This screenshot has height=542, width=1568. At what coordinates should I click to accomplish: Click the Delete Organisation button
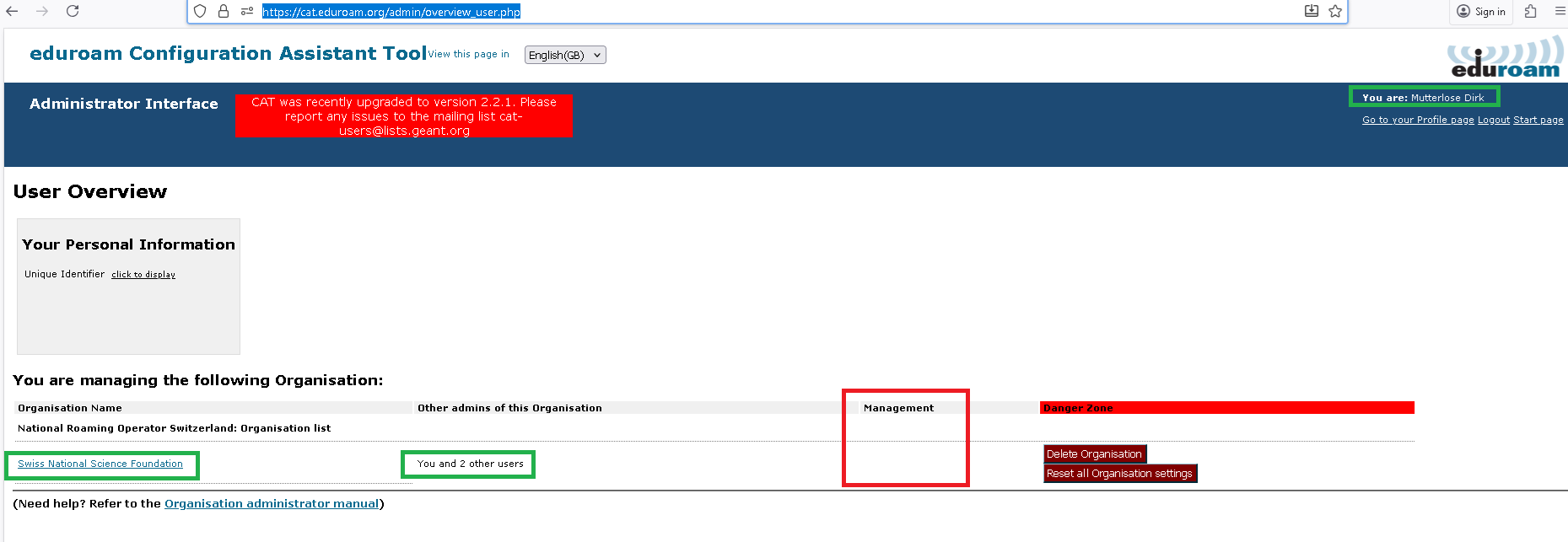pyautogui.click(x=1094, y=454)
